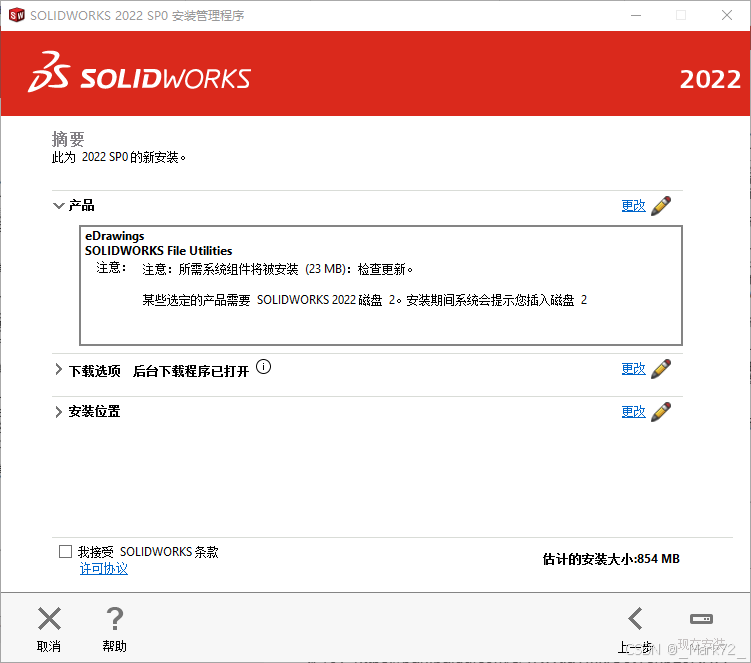Click the 现在安装 install now icon
This screenshot has height=663, width=751.
click(702, 619)
